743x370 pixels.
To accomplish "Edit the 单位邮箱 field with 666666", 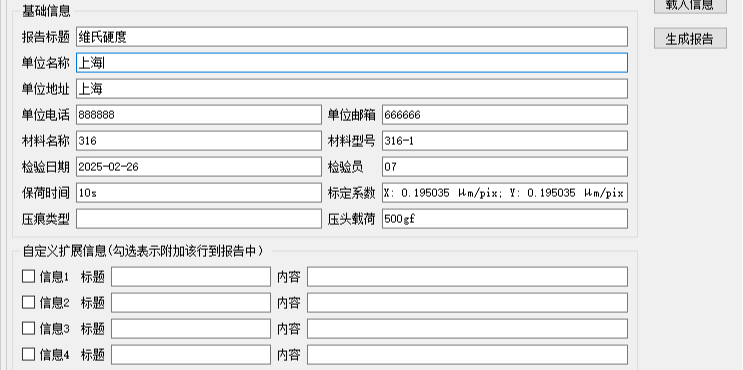I will click(x=505, y=115).
